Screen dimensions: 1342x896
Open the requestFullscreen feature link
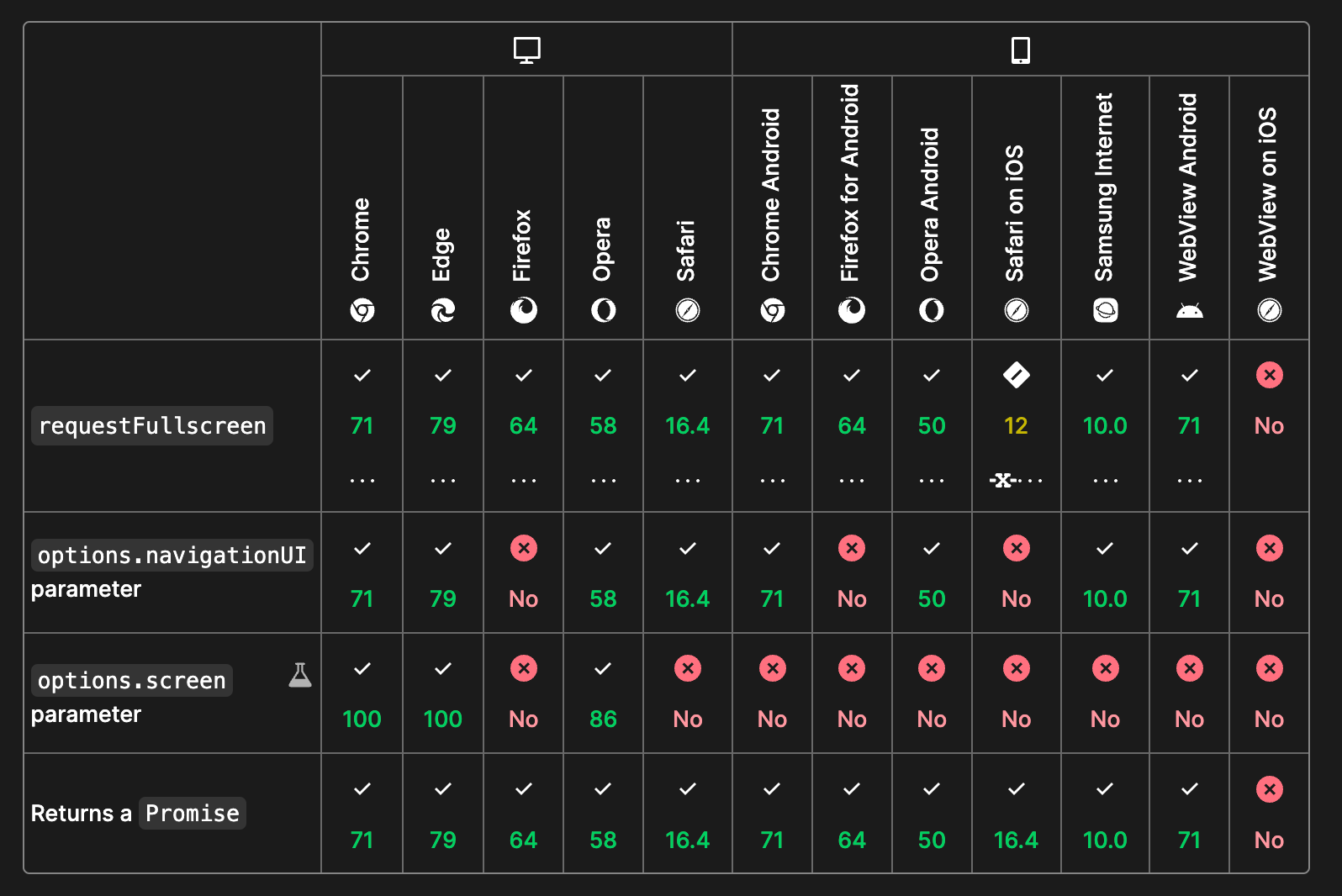(152, 426)
